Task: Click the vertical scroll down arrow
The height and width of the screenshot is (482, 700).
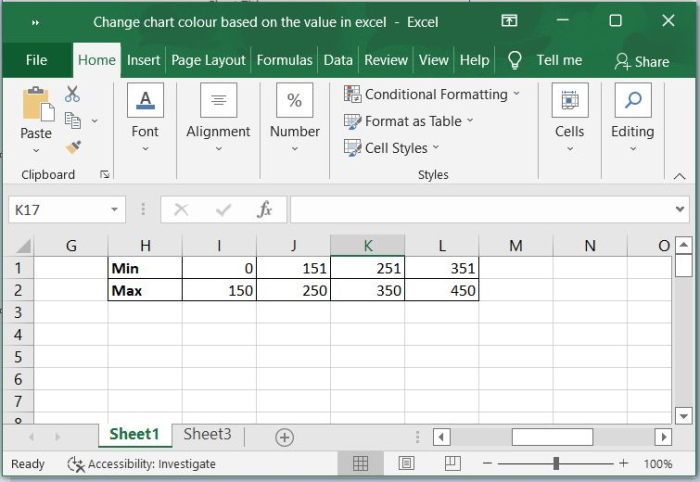Action: click(x=683, y=416)
